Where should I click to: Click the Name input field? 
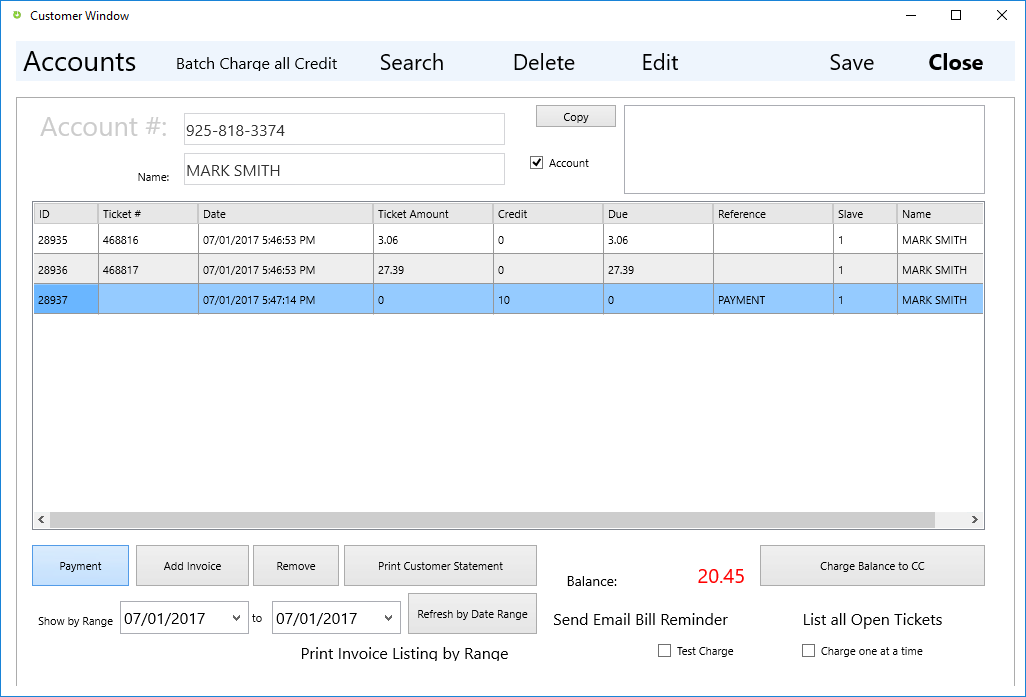344,170
